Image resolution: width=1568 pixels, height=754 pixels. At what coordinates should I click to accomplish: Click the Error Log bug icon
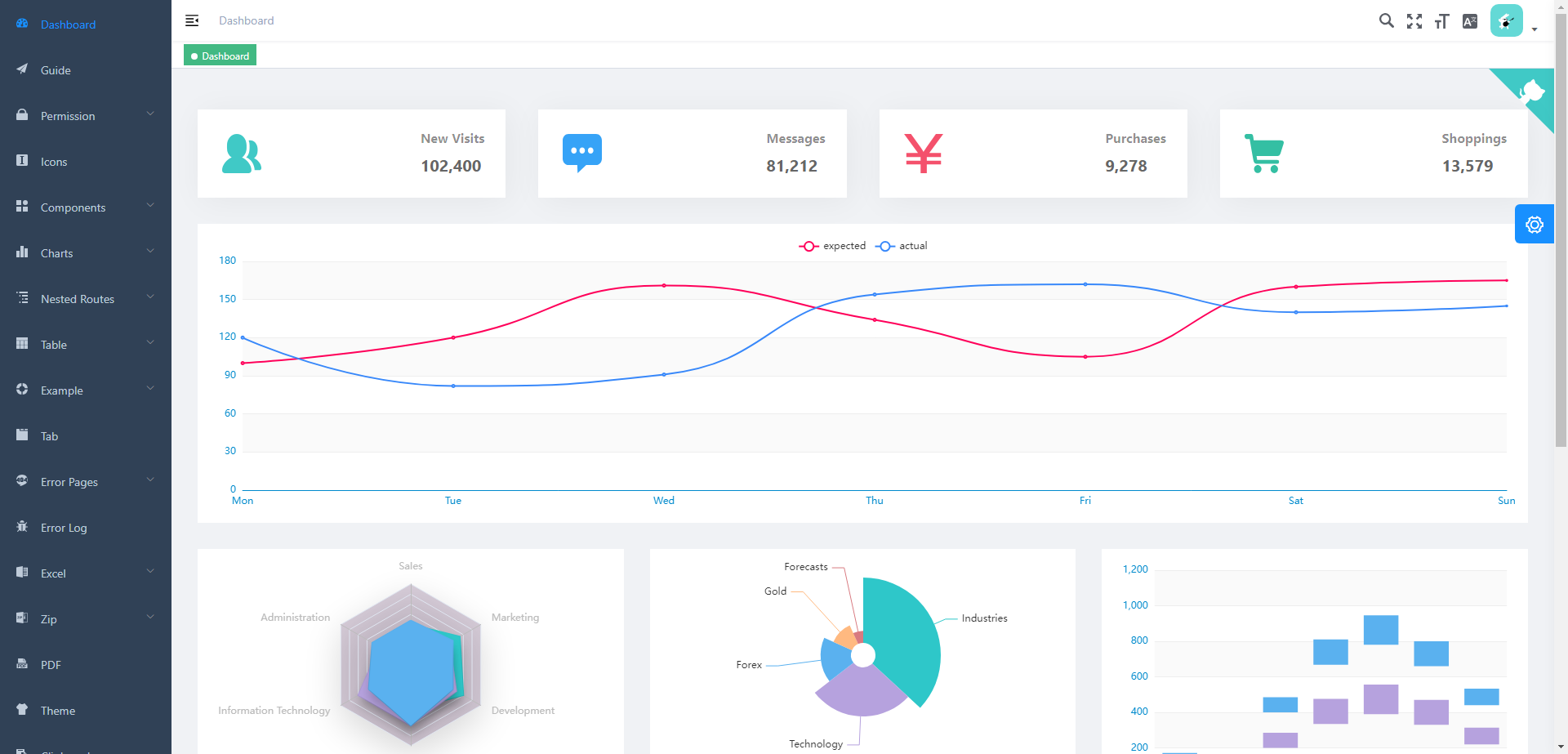click(x=22, y=527)
